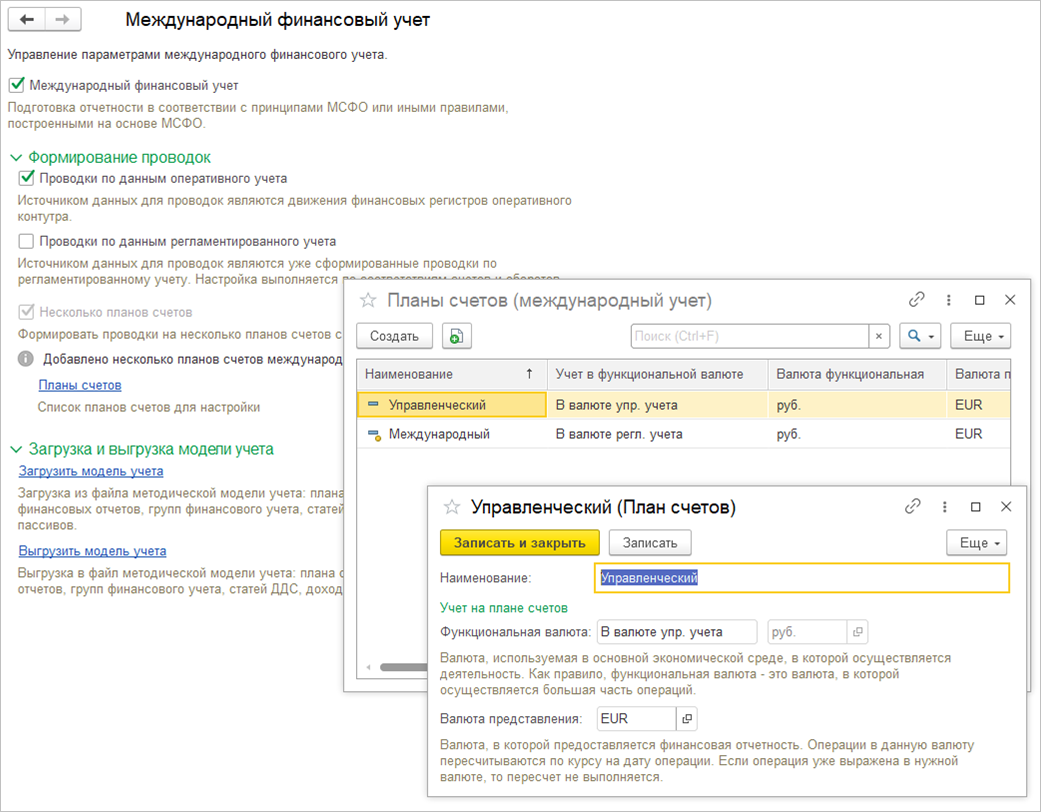The image size is (1041, 812).
Task: Click the Наименование input with Управленческий
Action: (x=802, y=578)
